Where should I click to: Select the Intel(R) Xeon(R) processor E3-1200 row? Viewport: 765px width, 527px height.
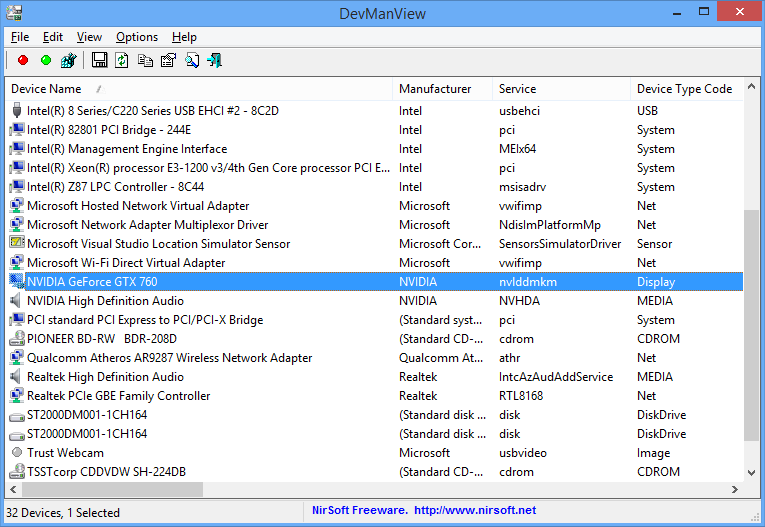click(375, 168)
